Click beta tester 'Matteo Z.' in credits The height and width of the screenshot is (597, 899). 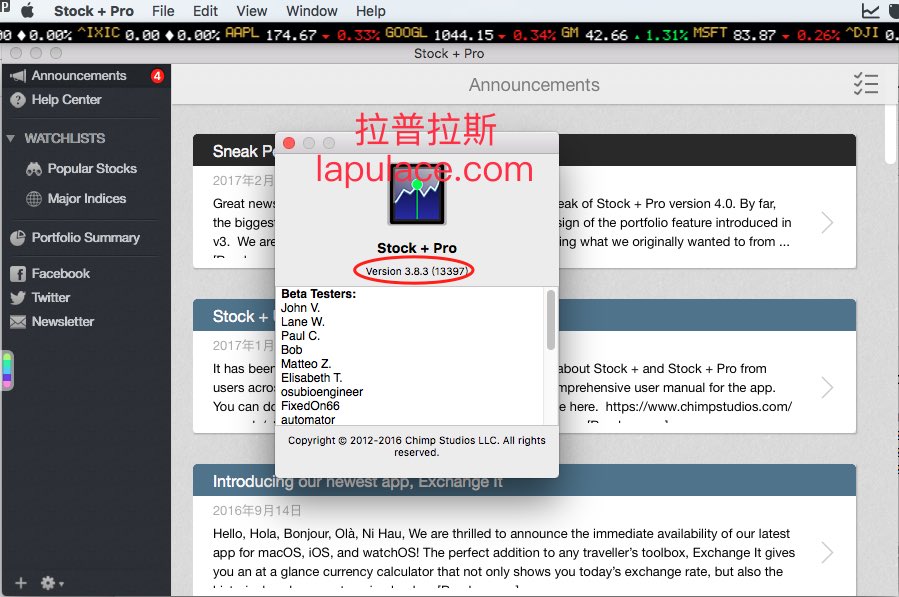click(x=306, y=364)
